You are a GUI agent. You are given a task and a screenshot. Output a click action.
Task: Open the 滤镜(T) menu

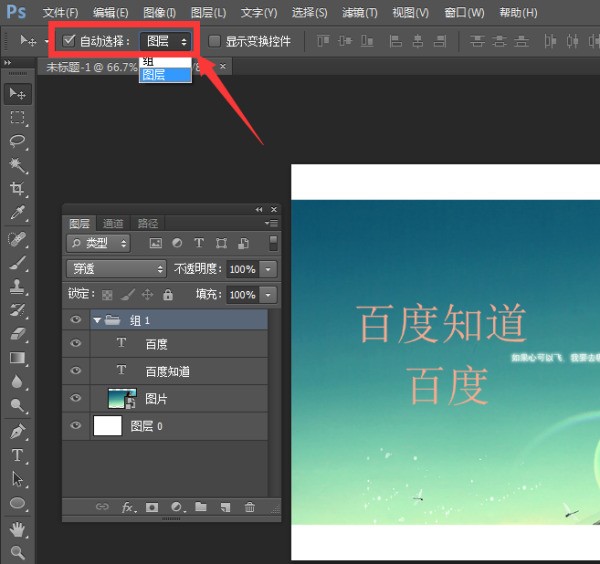point(359,12)
